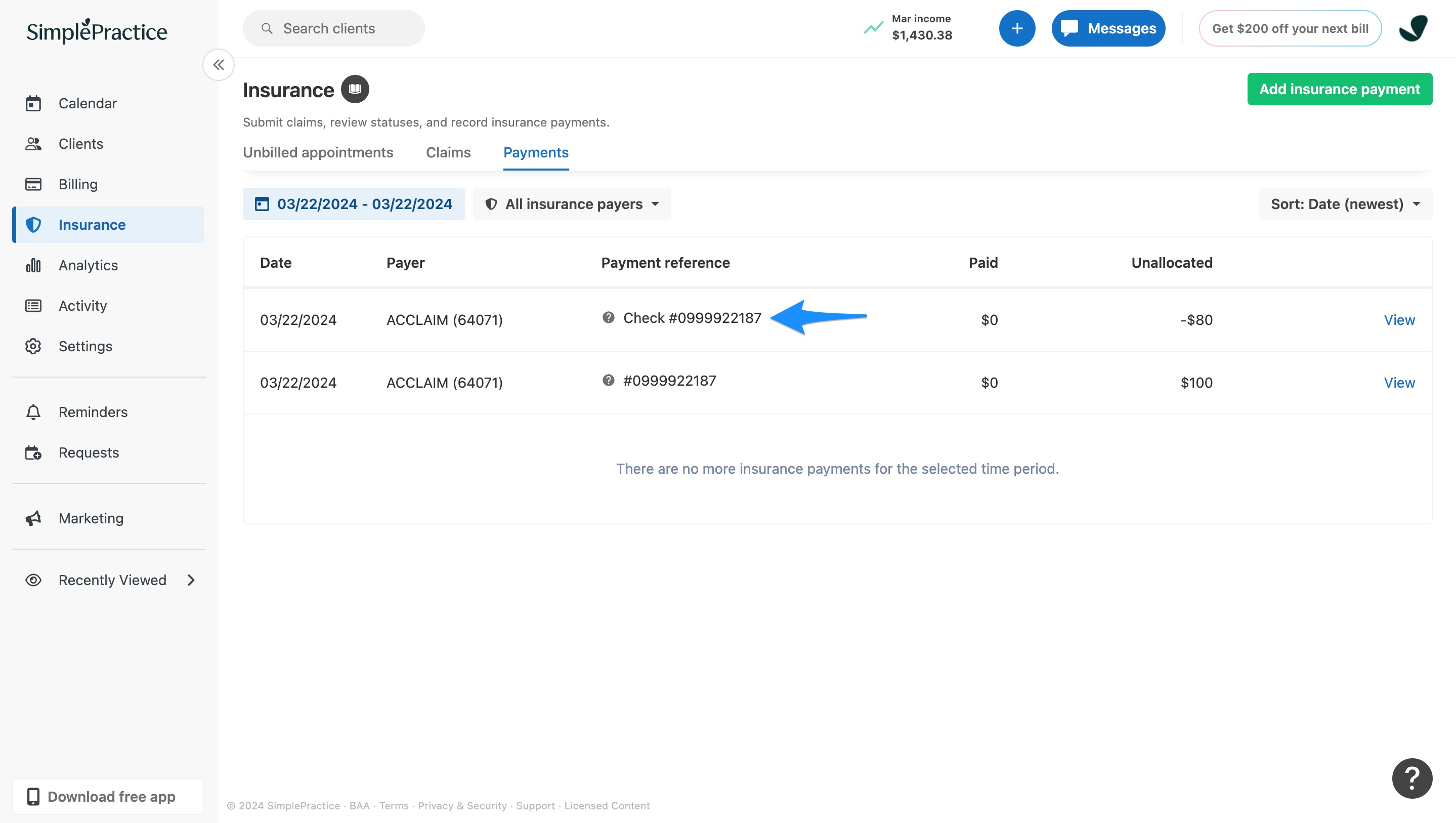
Task: Click the Settings gear icon
Action: 33,346
